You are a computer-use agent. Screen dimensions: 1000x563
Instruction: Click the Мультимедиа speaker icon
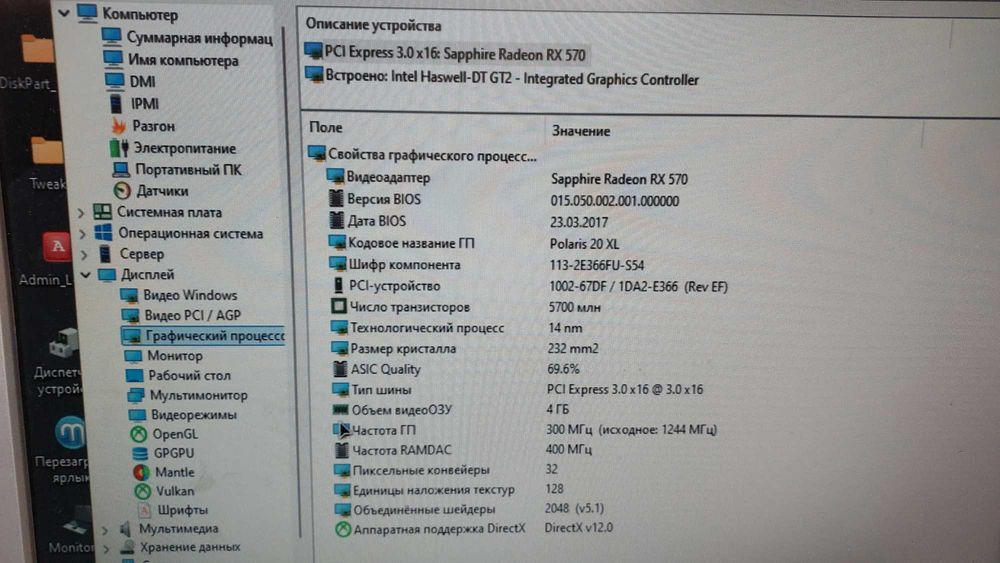(x=126, y=529)
